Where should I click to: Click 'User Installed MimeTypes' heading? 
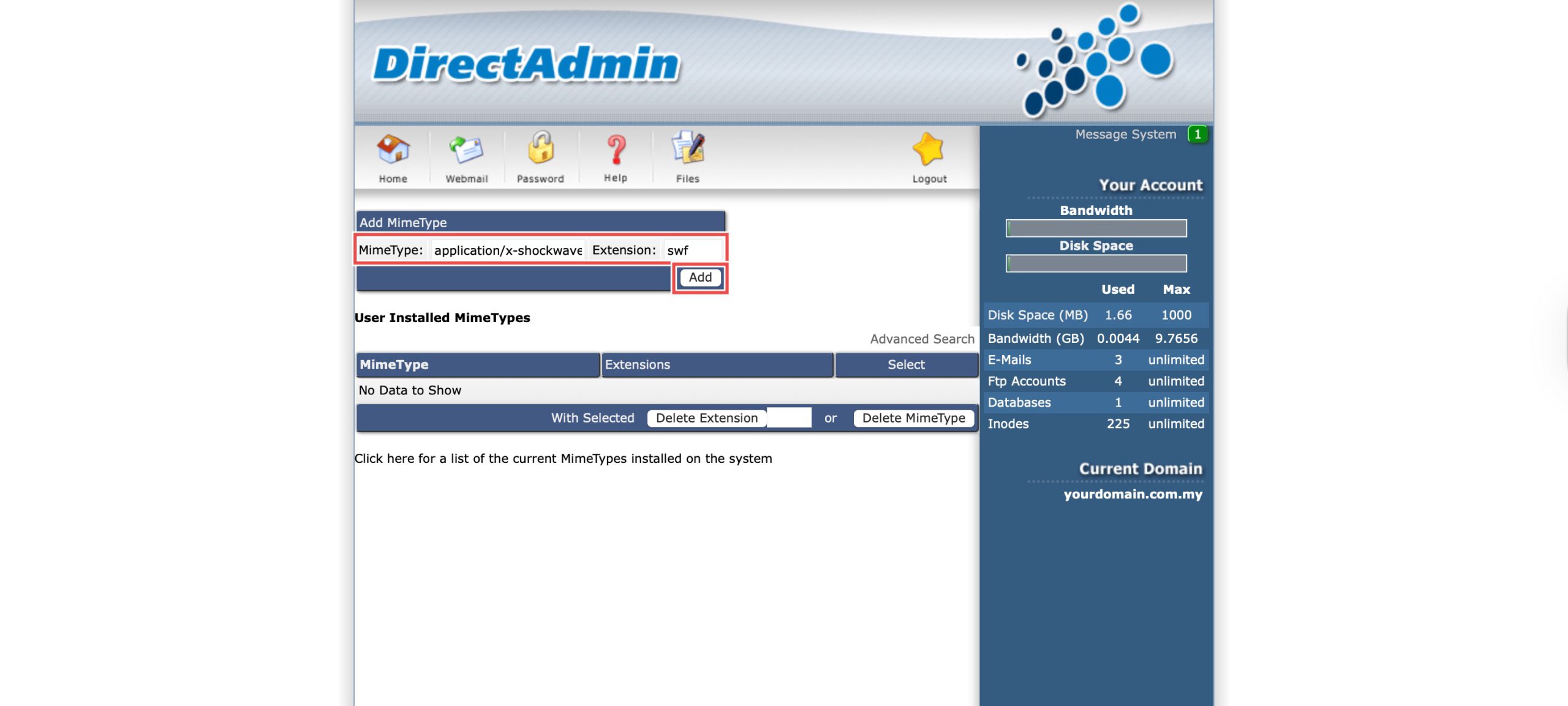(x=442, y=318)
